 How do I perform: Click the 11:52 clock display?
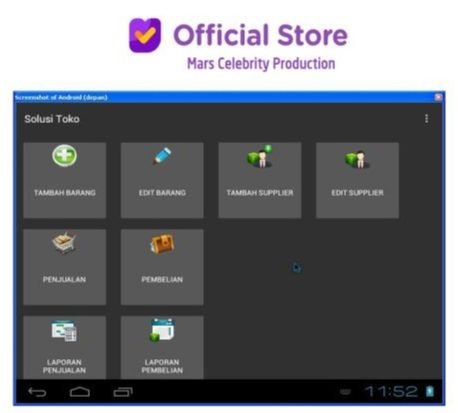pyautogui.click(x=391, y=391)
